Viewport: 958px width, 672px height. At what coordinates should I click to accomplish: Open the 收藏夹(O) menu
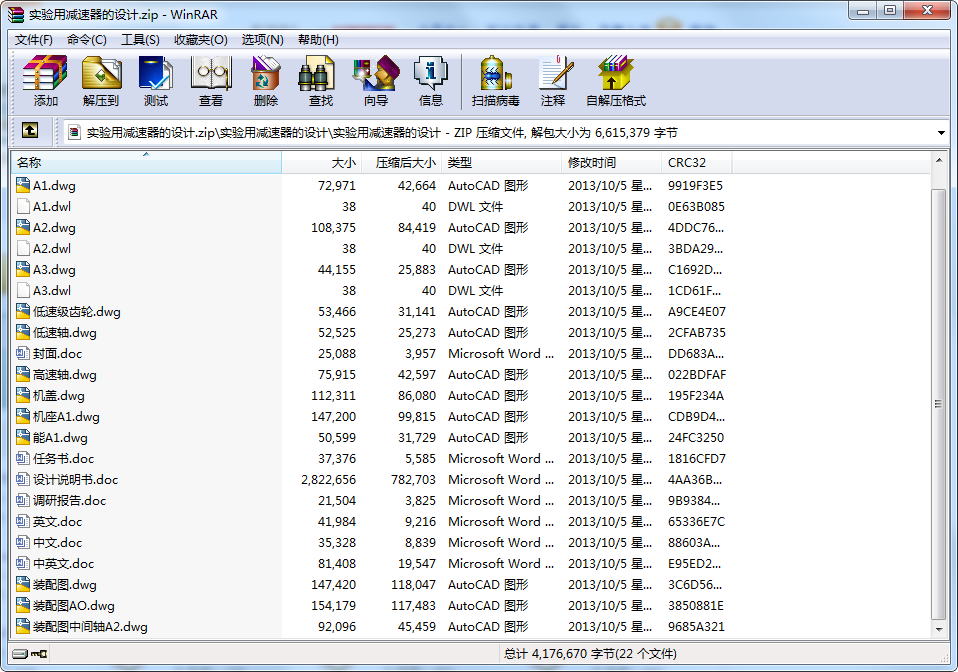click(x=200, y=39)
